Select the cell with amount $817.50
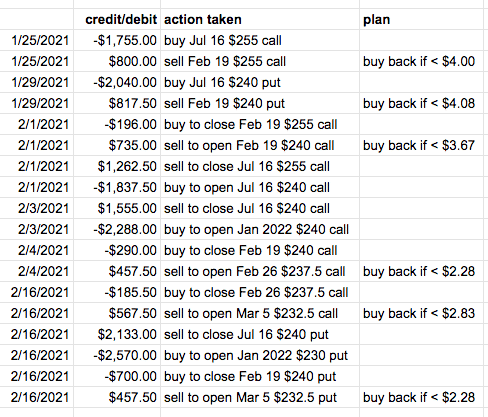This screenshot has width=488, height=417. pos(117,103)
